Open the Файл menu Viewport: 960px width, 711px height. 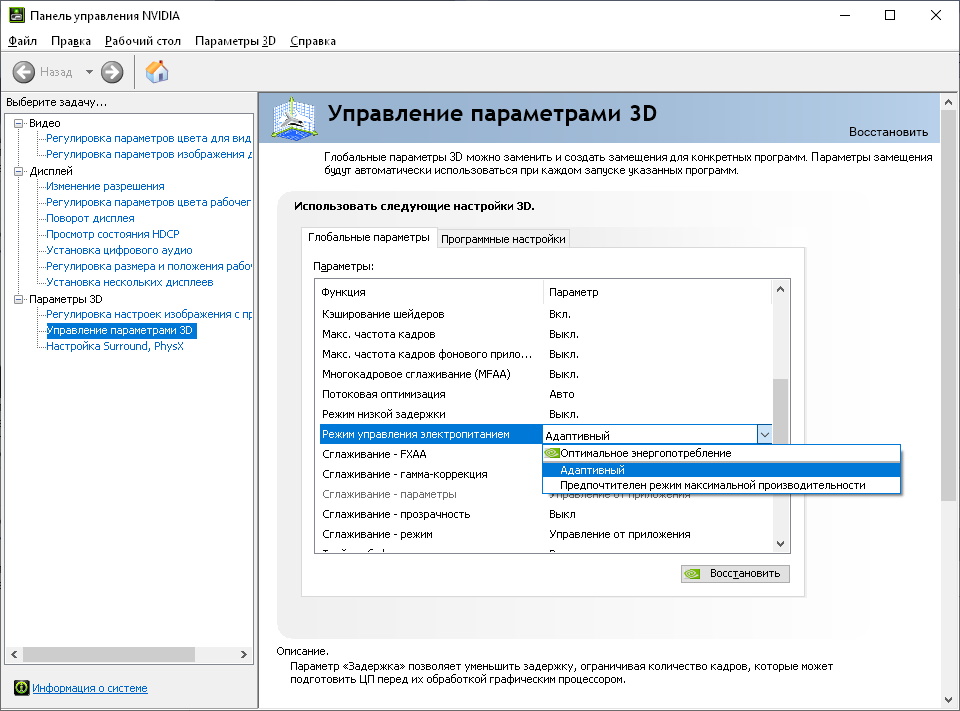(x=23, y=41)
